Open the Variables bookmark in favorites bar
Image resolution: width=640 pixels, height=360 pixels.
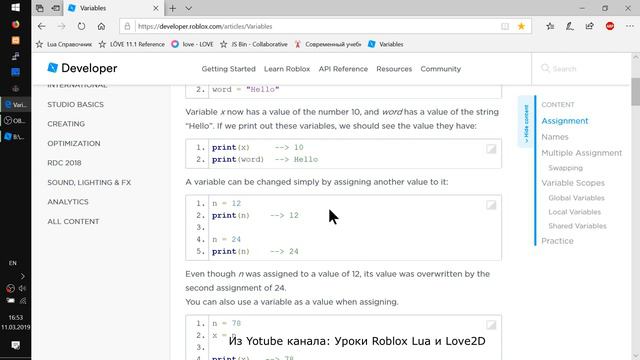(x=385, y=44)
